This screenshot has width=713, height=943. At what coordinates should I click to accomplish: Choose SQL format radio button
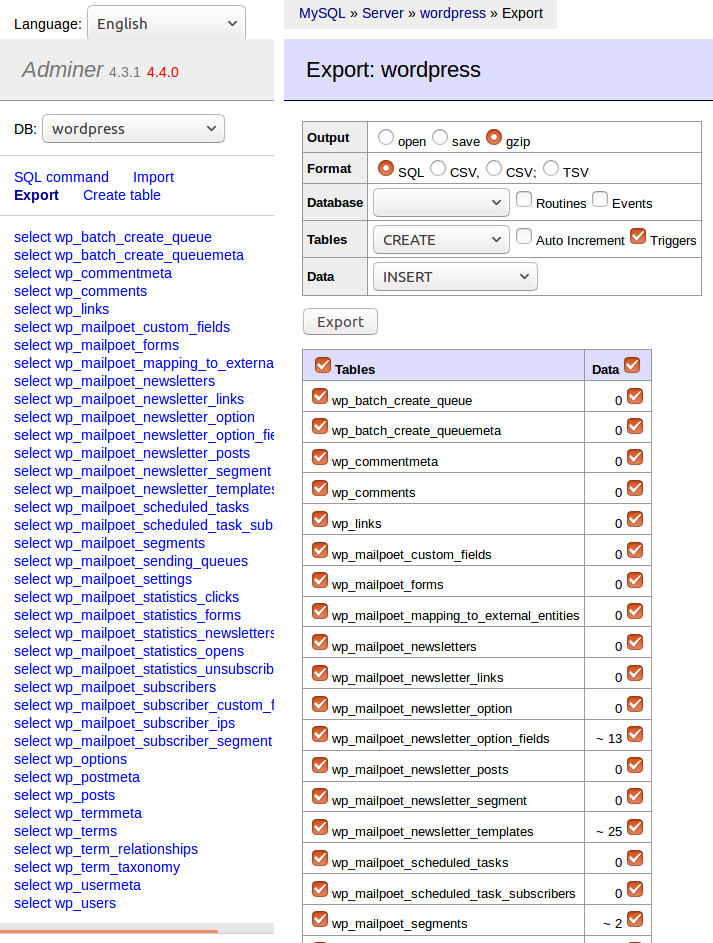(386, 168)
